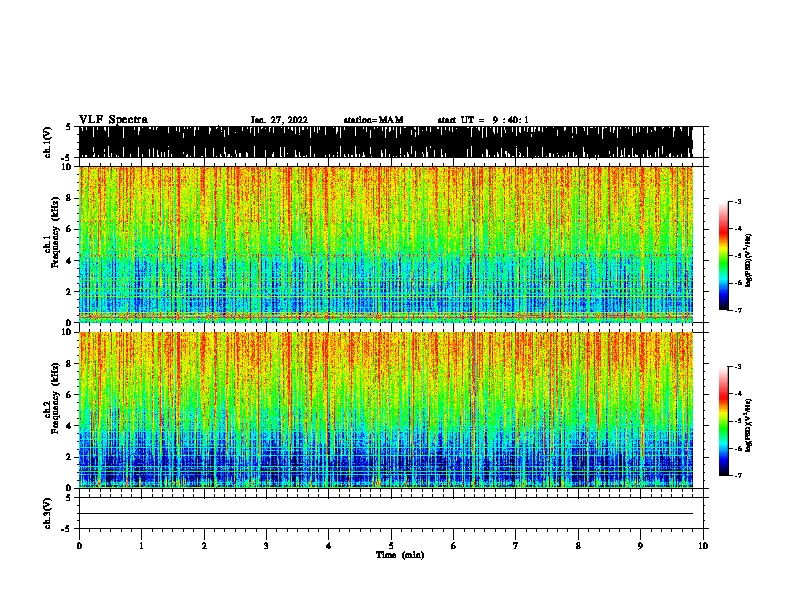Click the ch.1 spectrogram panel
The width and height of the screenshot is (792, 612).
click(386, 244)
